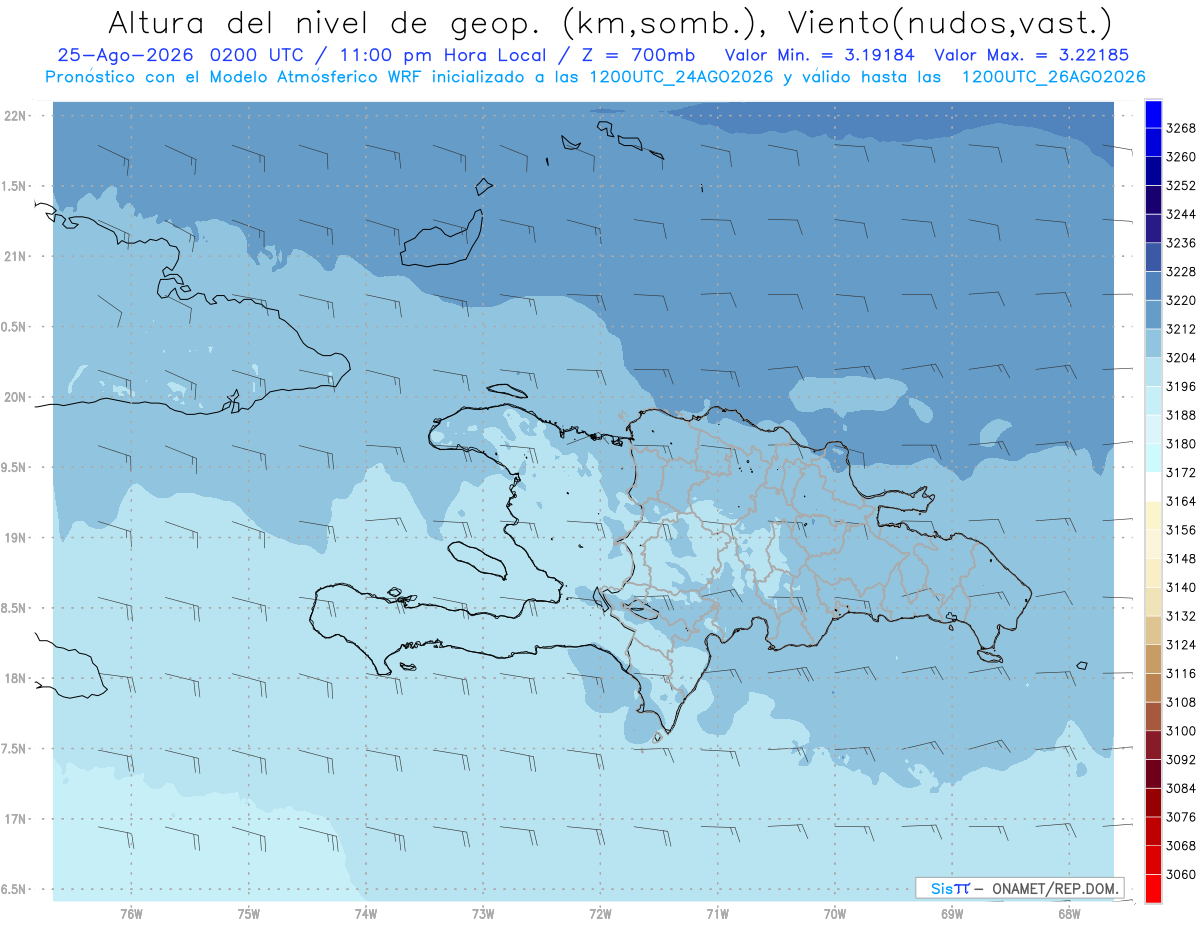
Task: Click the '1.5N' latitude label
Action: point(14,186)
